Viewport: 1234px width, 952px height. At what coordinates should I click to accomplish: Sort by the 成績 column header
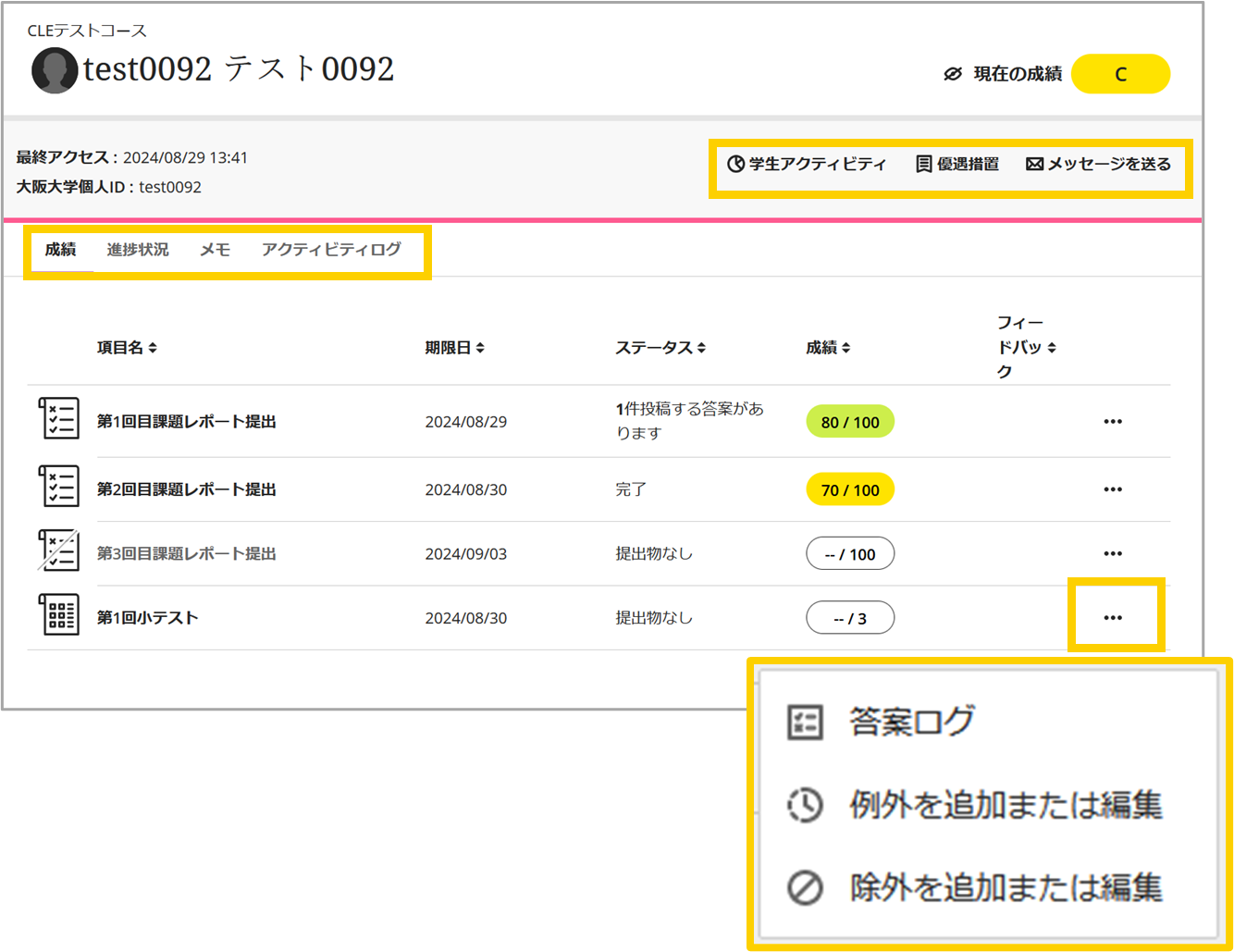point(828,348)
